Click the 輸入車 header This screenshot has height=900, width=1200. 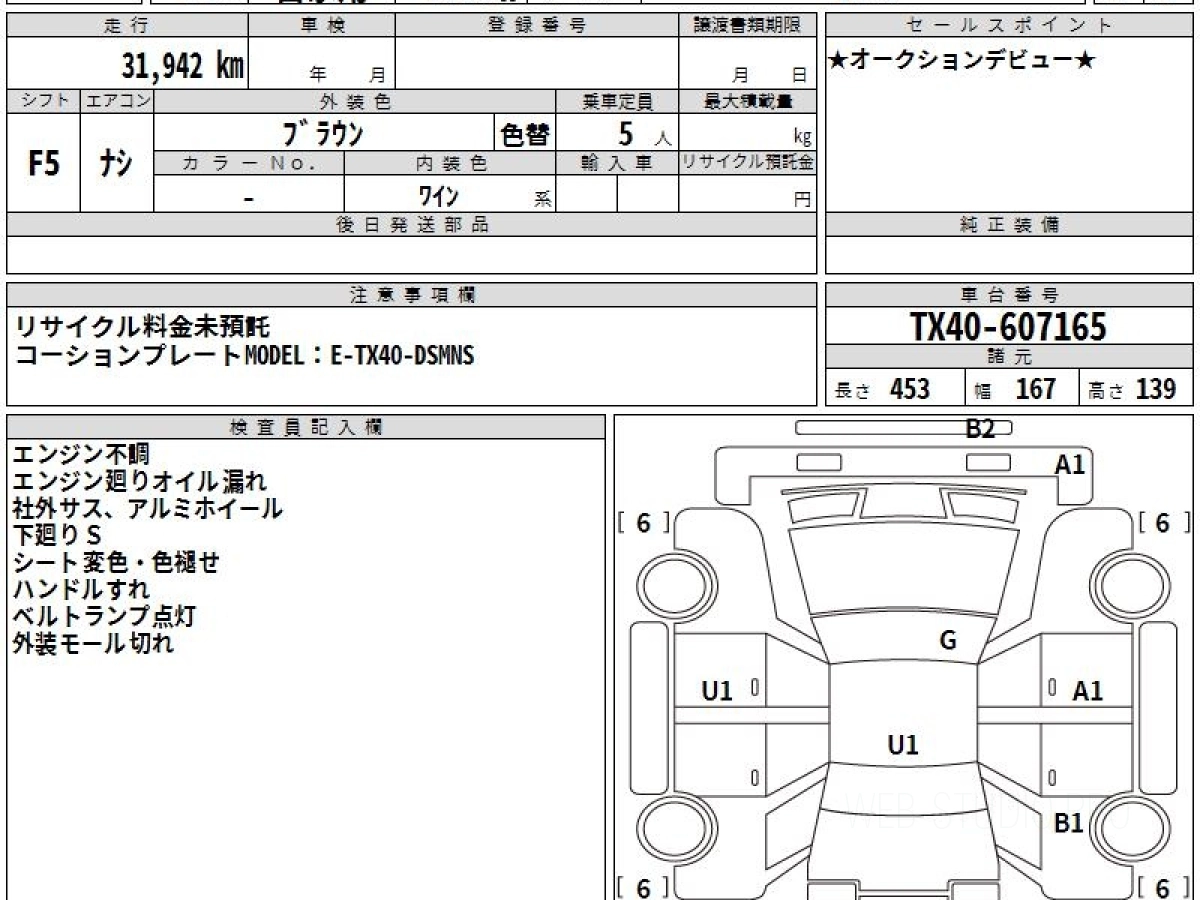click(x=617, y=164)
